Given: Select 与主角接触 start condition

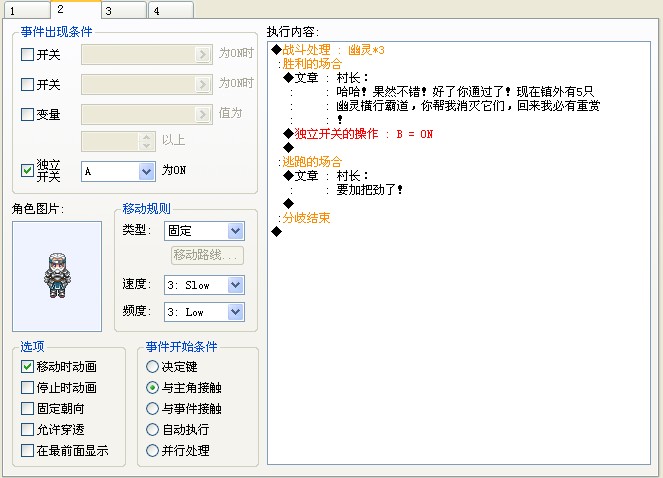Looking at the screenshot, I should (x=152, y=387).
